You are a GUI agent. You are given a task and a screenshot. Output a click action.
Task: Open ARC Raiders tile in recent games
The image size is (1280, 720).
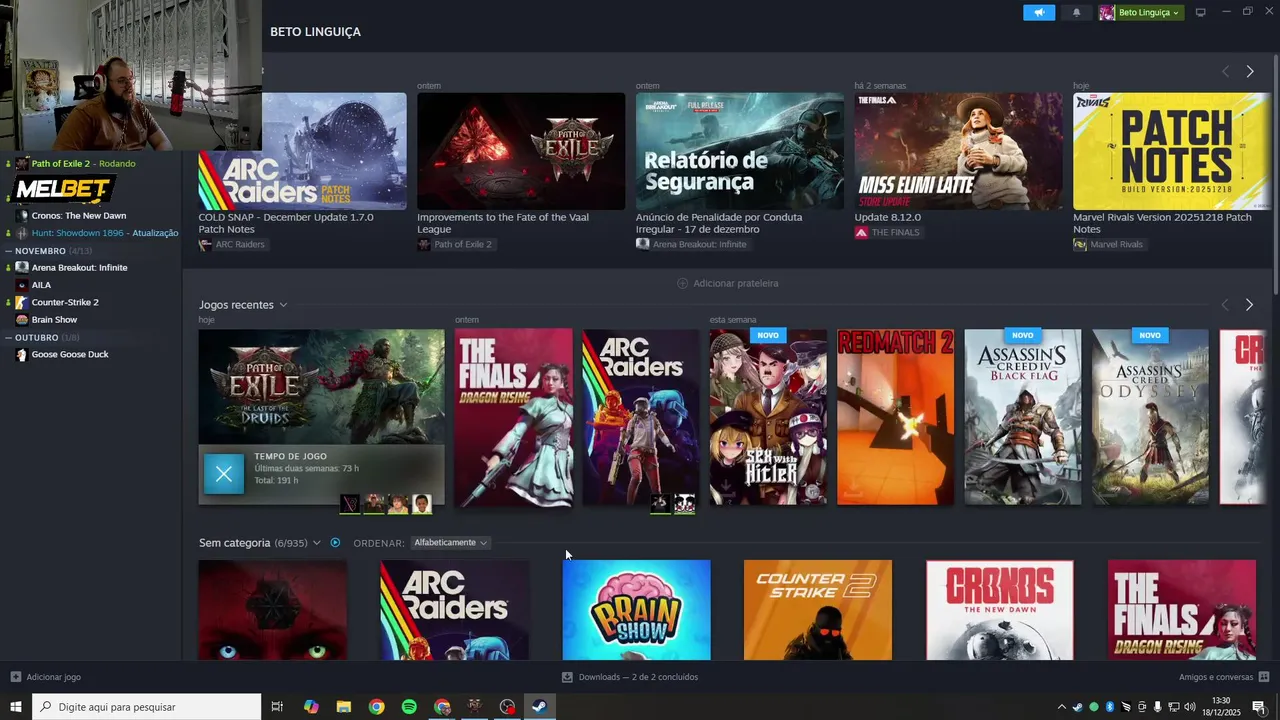click(641, 417)
